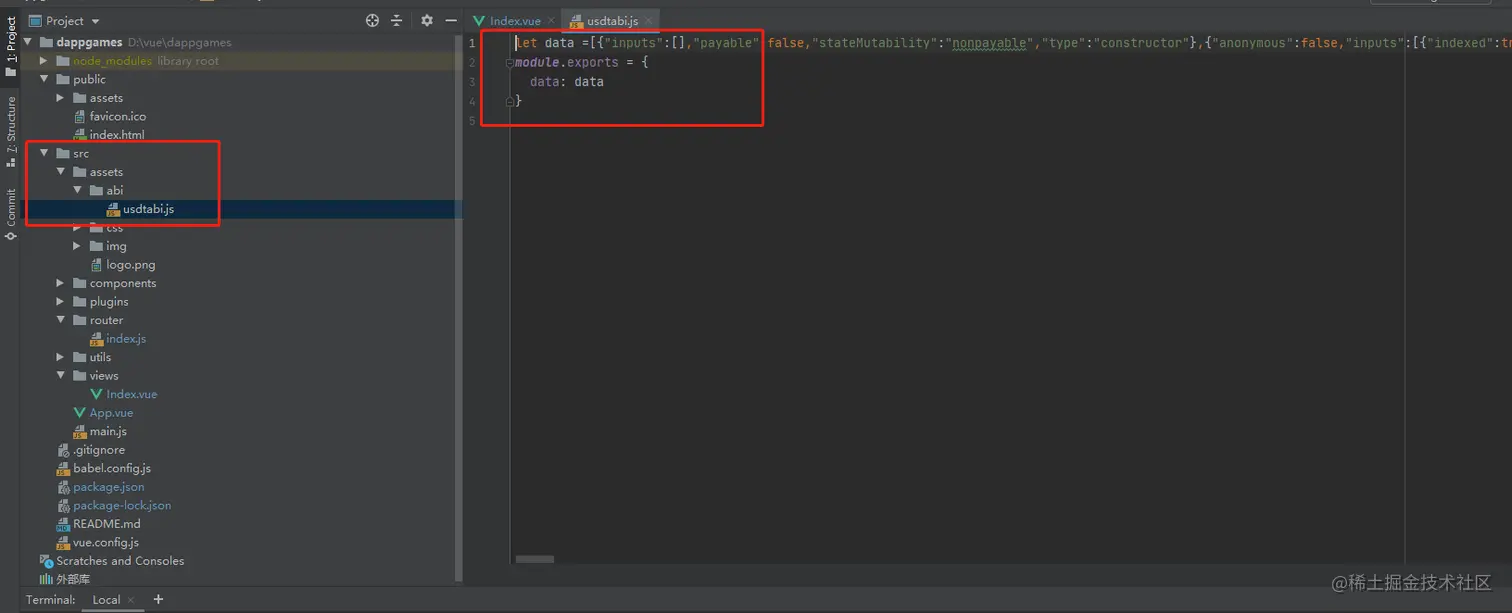Click the folder icon beside components
This screenshot has width=1512, height=613.
[79, 283]
